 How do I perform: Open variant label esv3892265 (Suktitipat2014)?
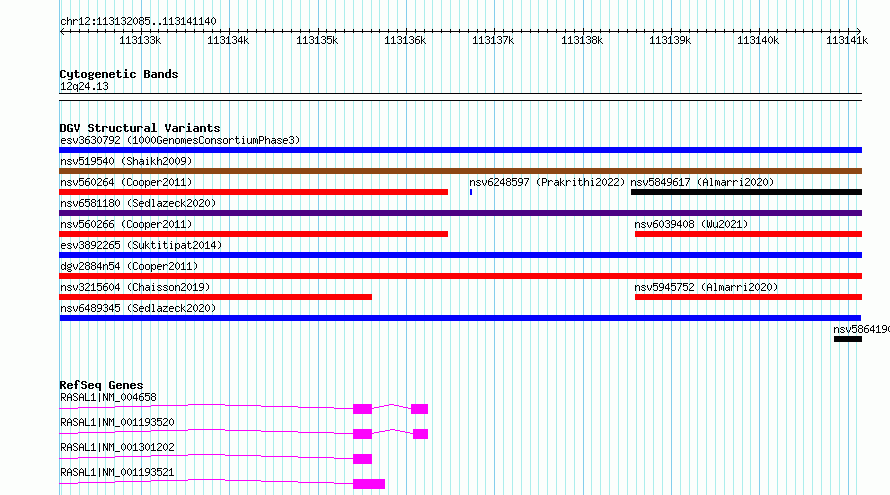pos(141,245)
